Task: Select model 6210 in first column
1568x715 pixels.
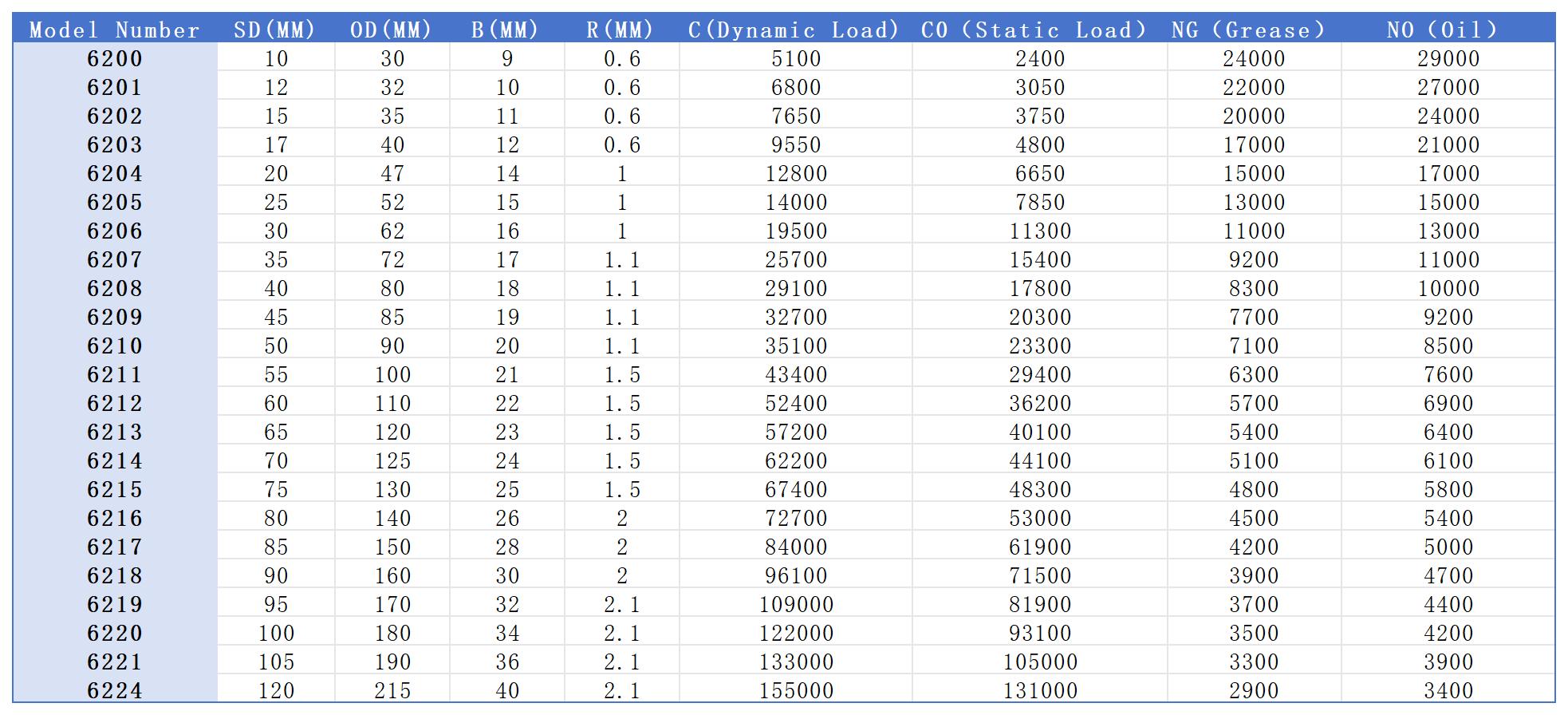Action: click(x=115, y=346)
